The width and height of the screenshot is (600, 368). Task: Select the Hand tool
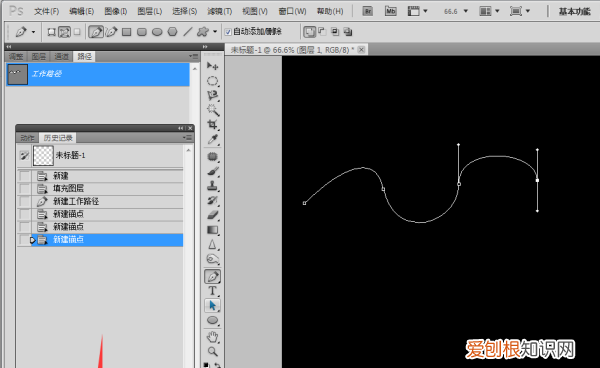pyautogui.click(x=212, y=337)
